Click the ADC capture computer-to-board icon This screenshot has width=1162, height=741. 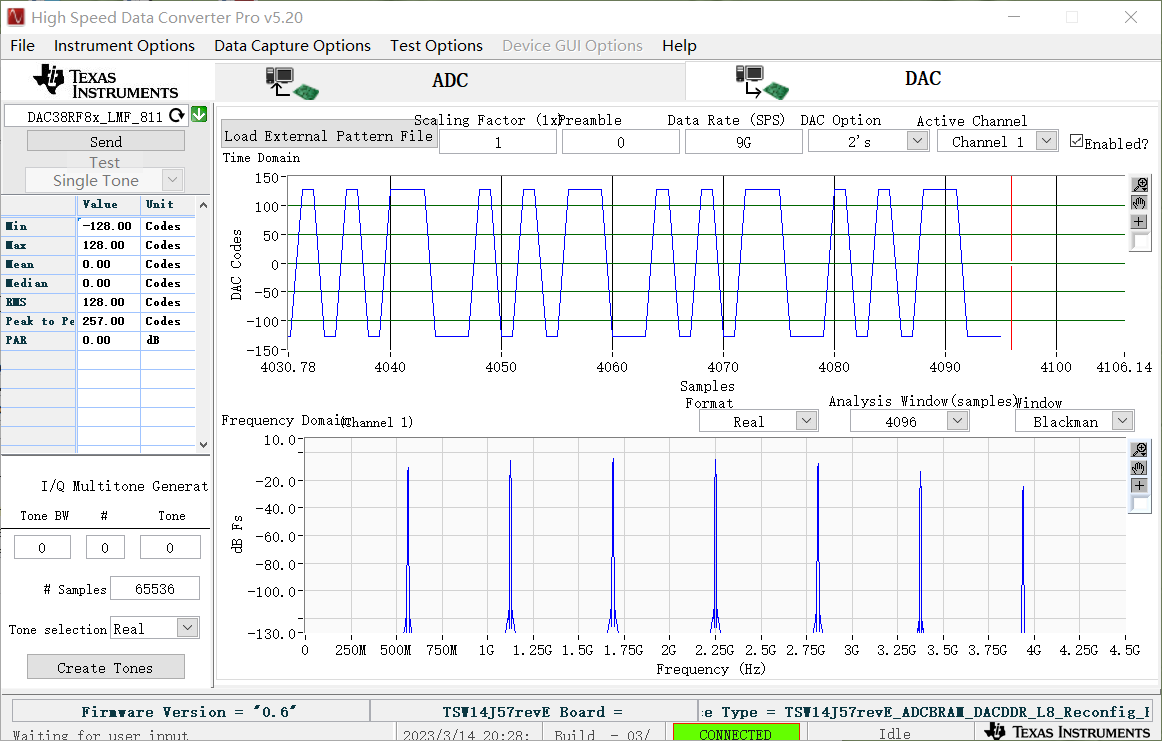292,82
